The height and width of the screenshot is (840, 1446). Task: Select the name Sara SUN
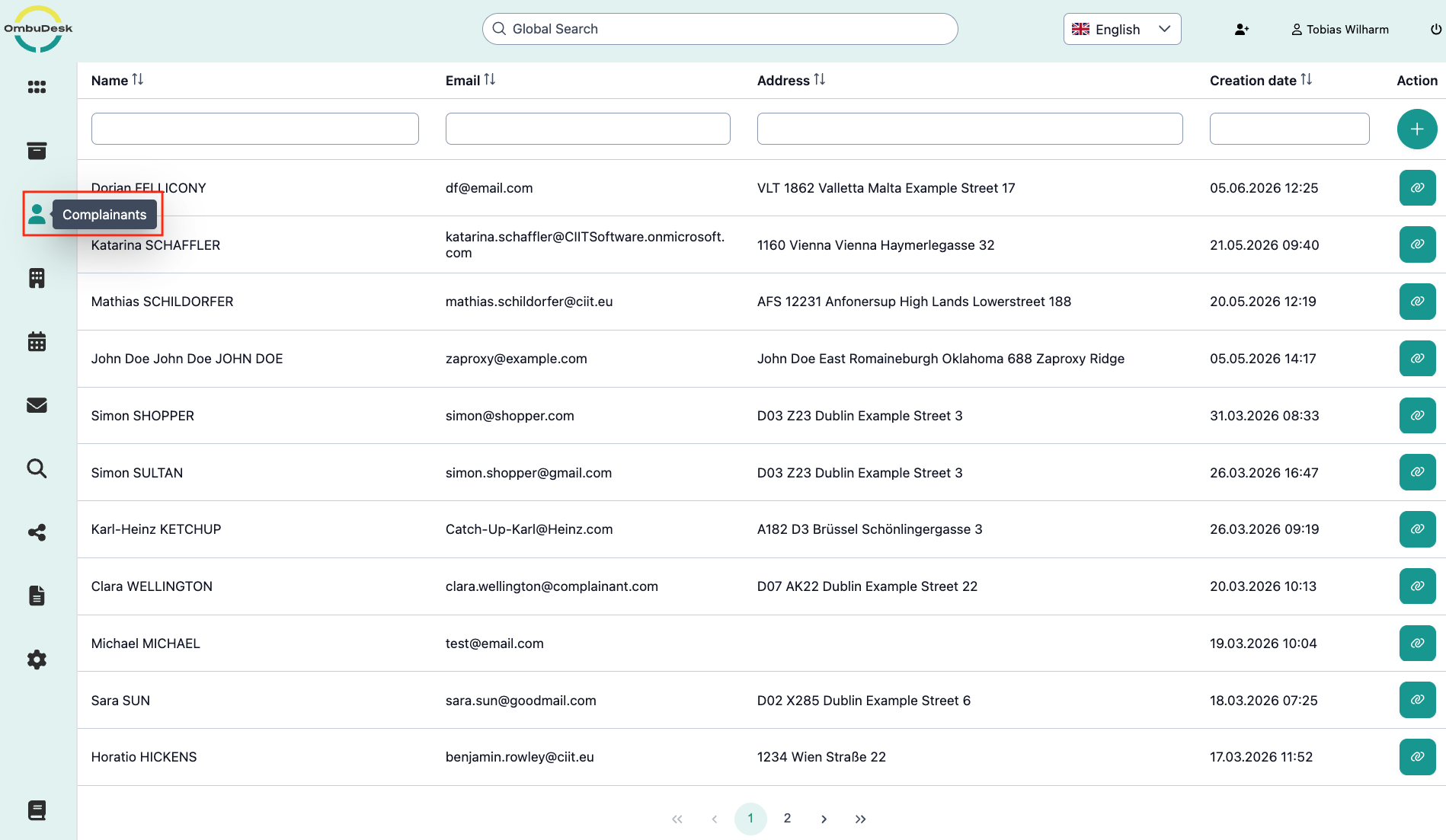(120, 701)
